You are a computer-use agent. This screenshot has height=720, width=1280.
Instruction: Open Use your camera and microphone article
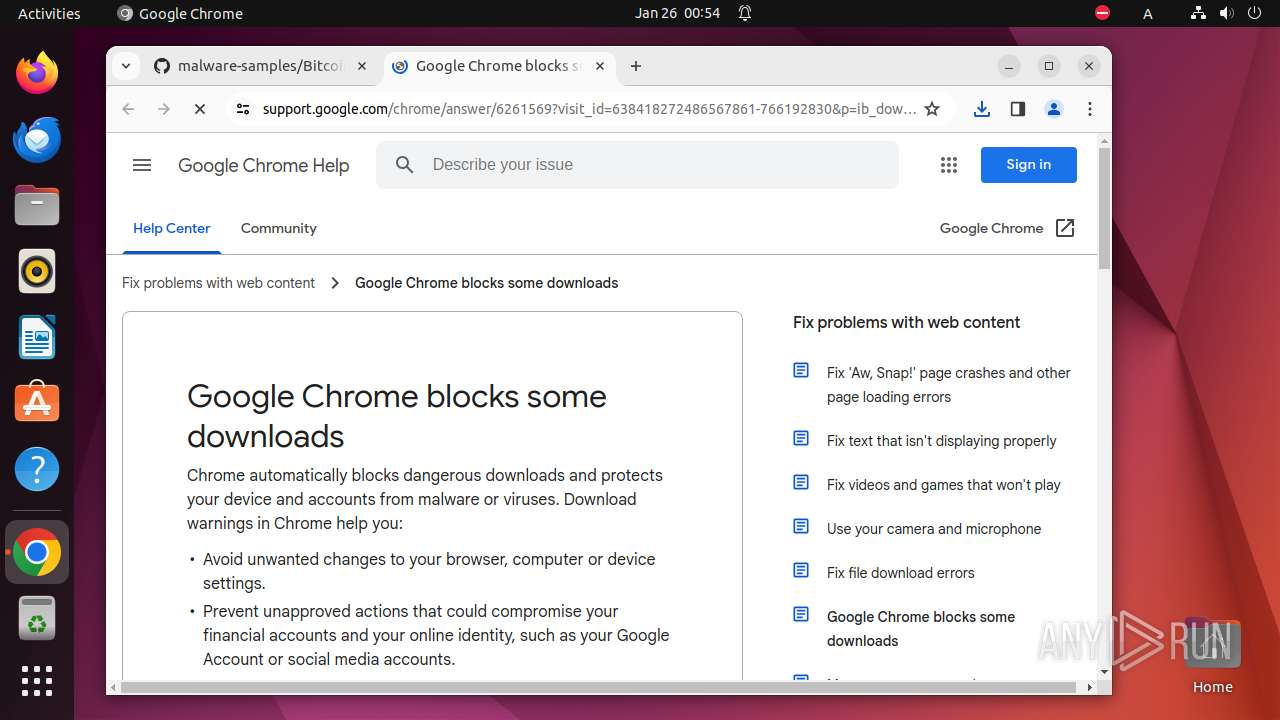(x=933, y=529)
